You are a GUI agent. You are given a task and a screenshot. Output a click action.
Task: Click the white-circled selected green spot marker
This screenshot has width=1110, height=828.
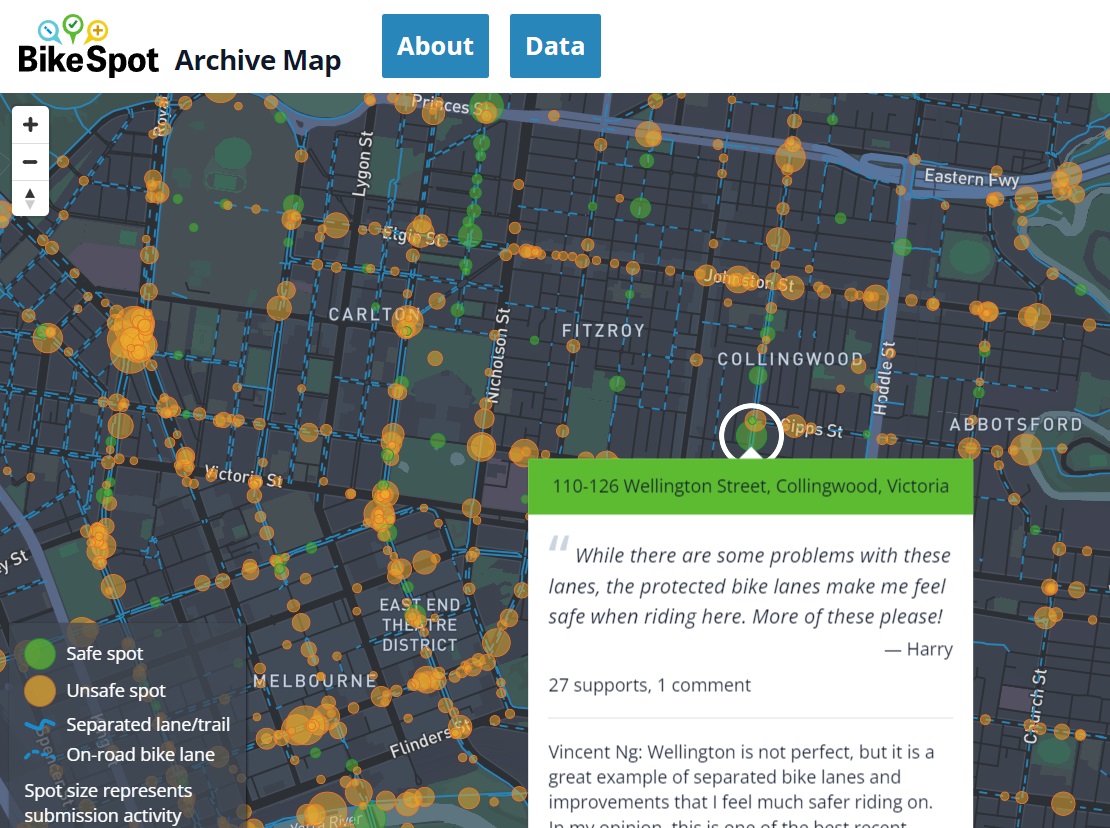coord(750,434)
